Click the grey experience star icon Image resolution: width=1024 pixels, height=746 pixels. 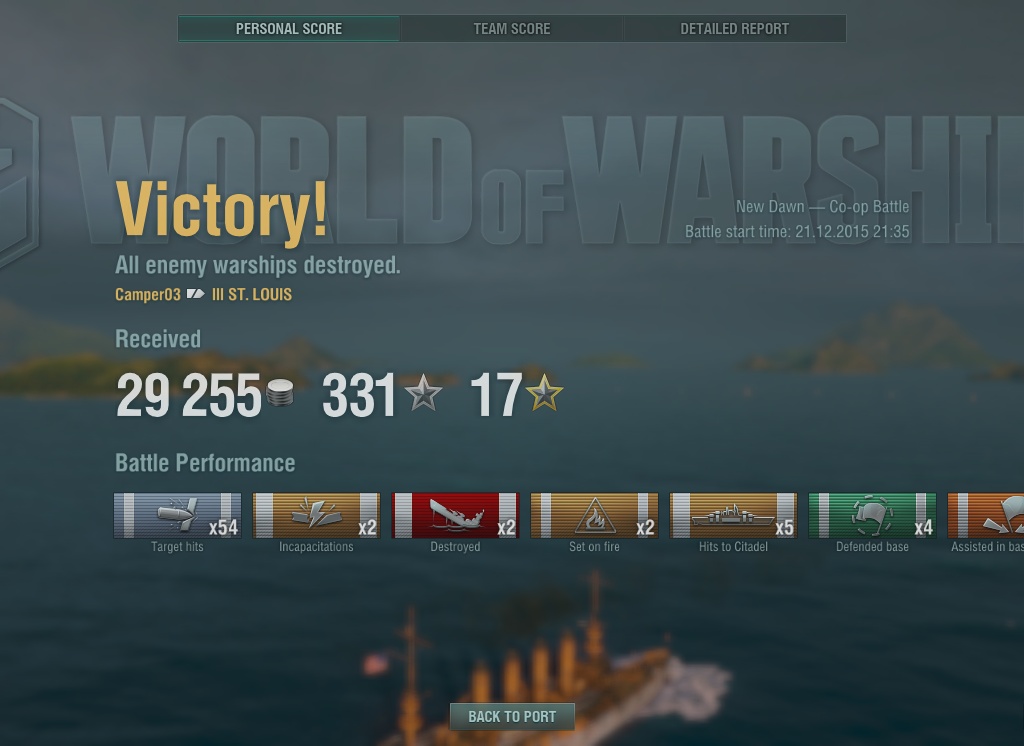[423, 393]
